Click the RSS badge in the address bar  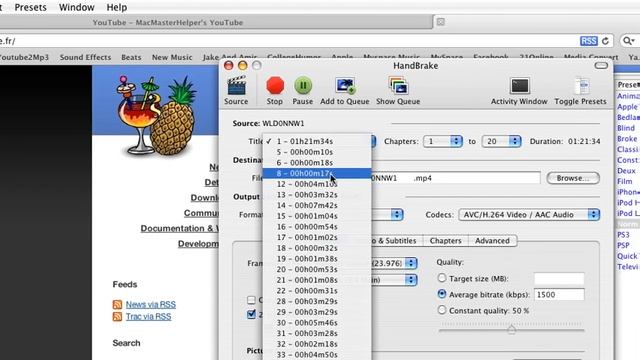tap(589, 41)
